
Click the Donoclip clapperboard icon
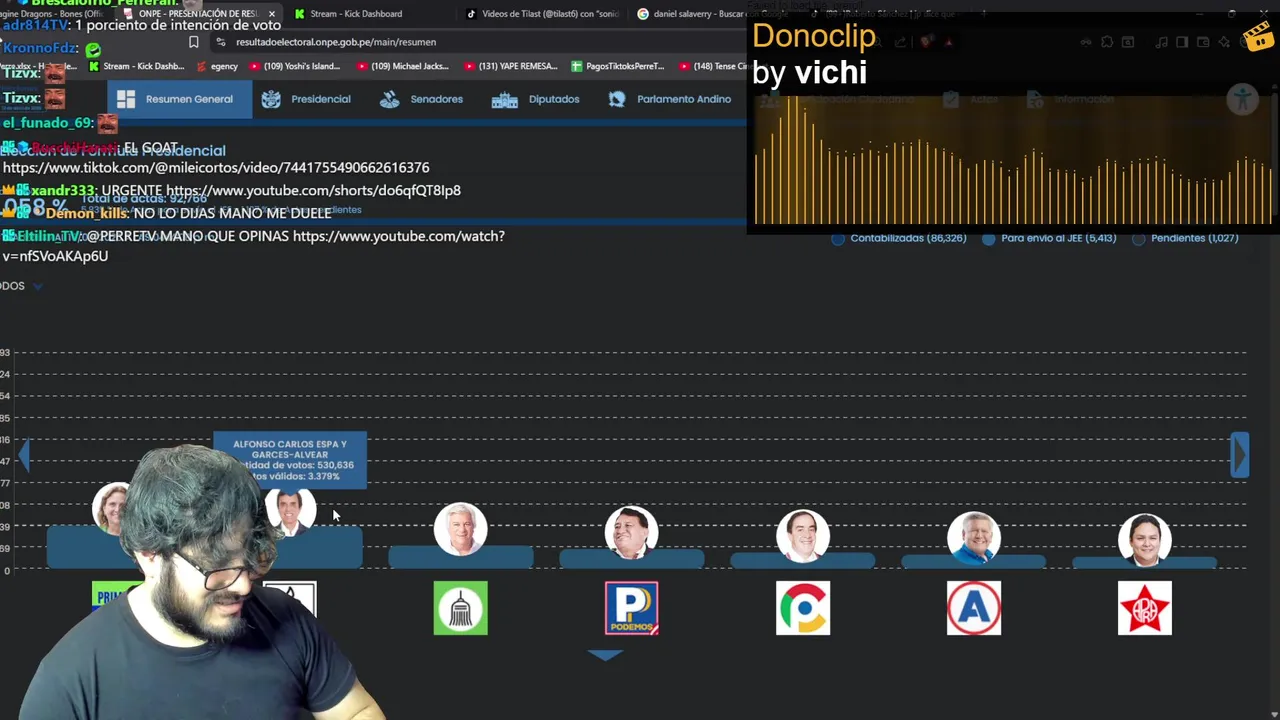click(1257, 36)
